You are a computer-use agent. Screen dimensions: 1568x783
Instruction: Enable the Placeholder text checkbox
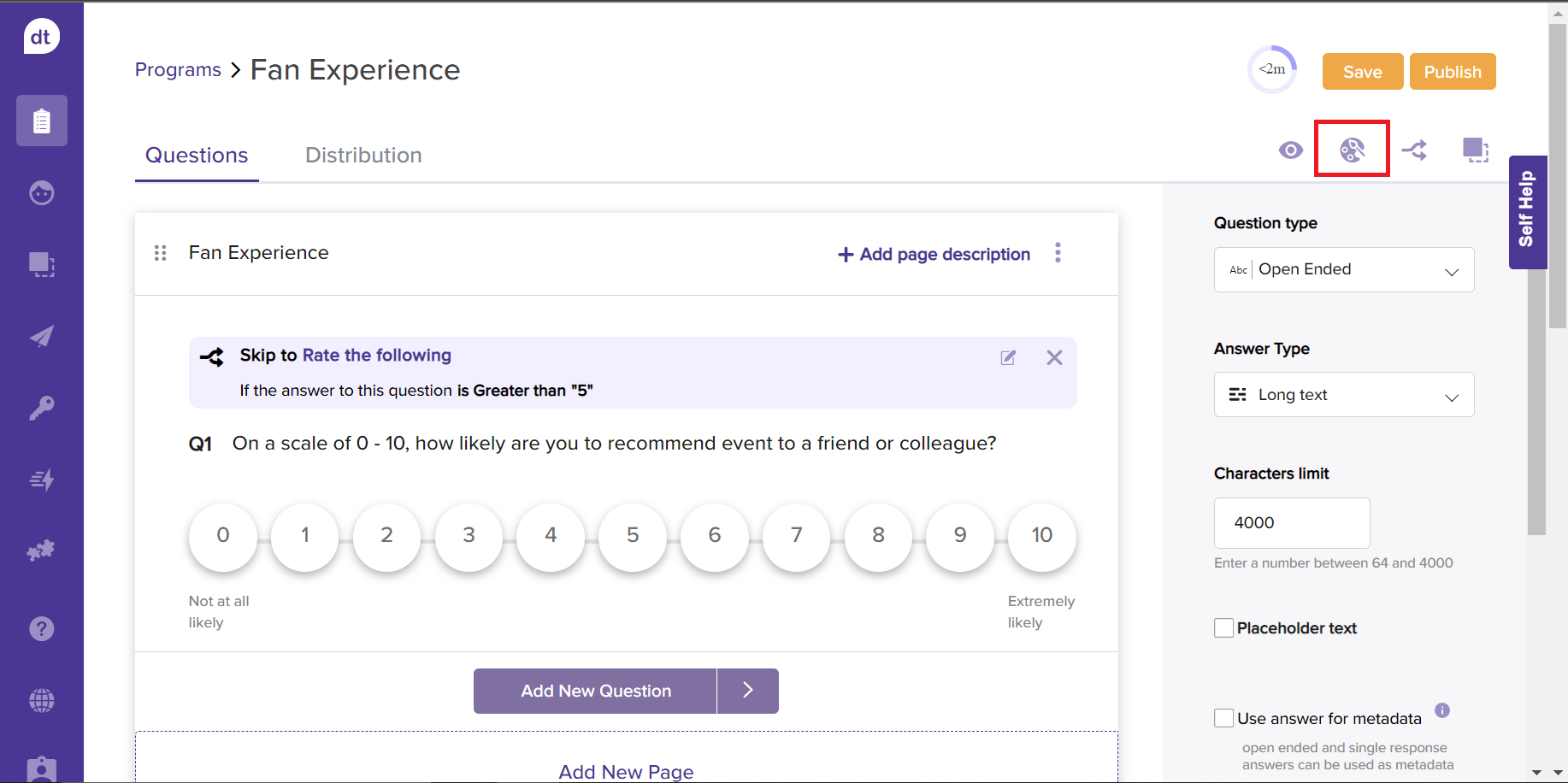[1223, 628]
